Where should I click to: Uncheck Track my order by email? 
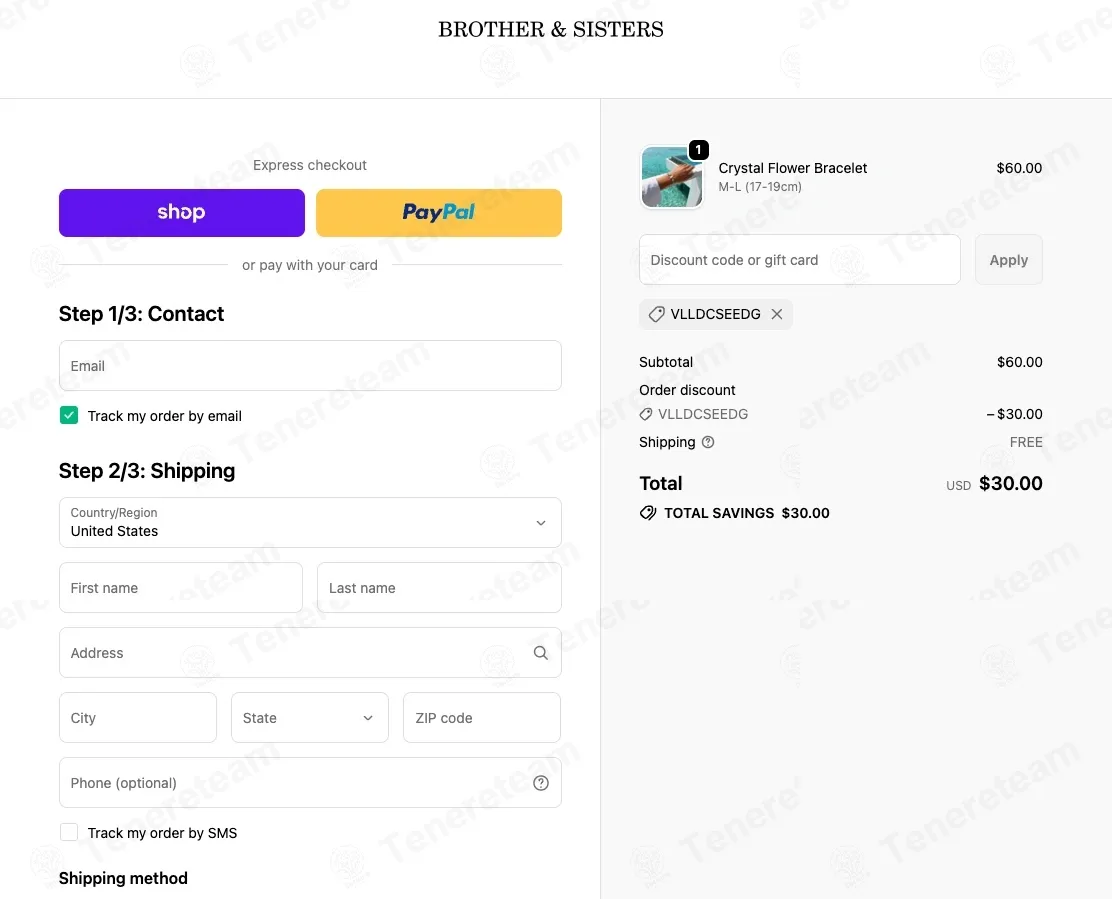tap(69, 415)
